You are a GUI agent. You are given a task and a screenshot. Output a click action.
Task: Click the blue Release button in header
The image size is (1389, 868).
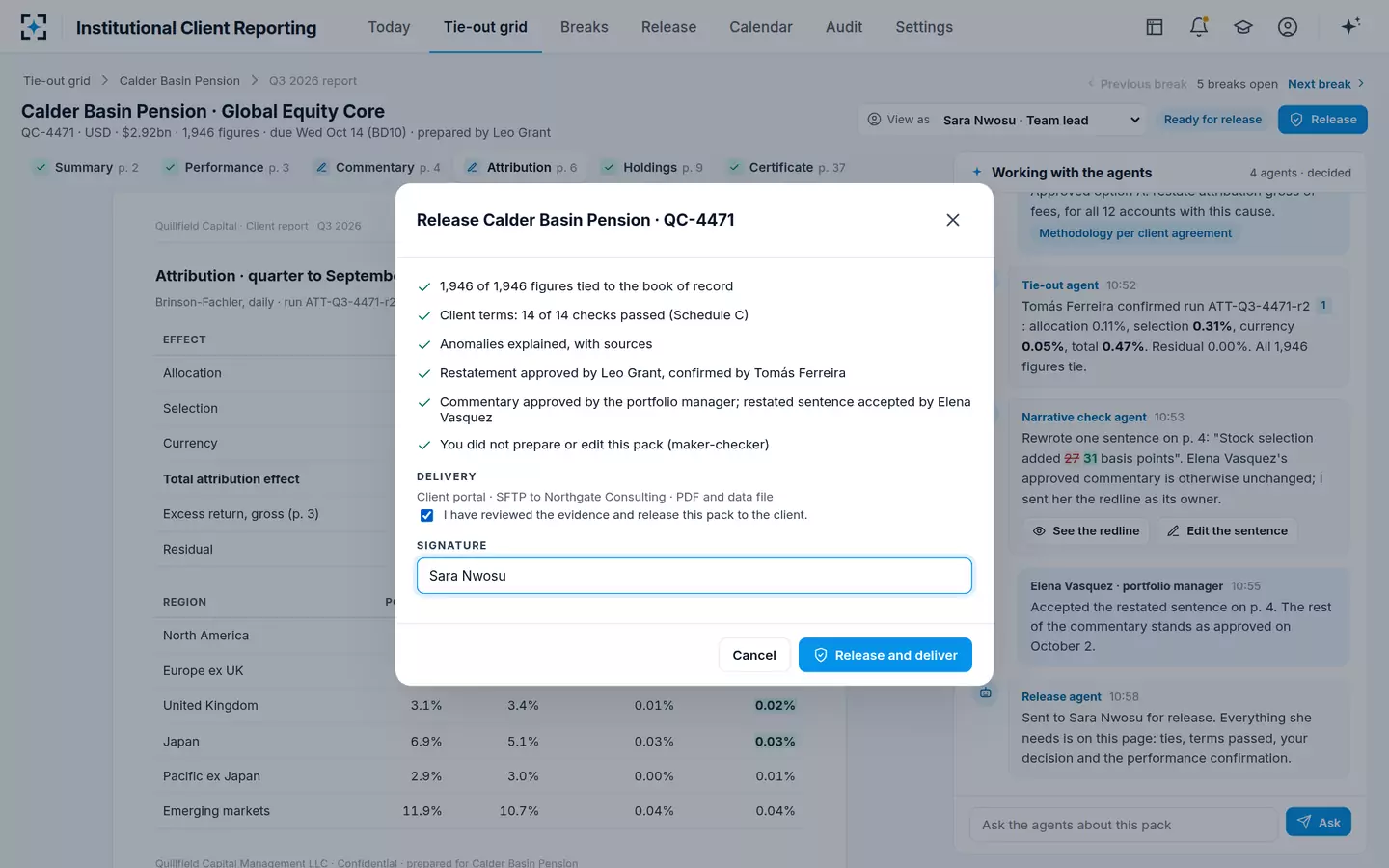[x=1322, y=120]
